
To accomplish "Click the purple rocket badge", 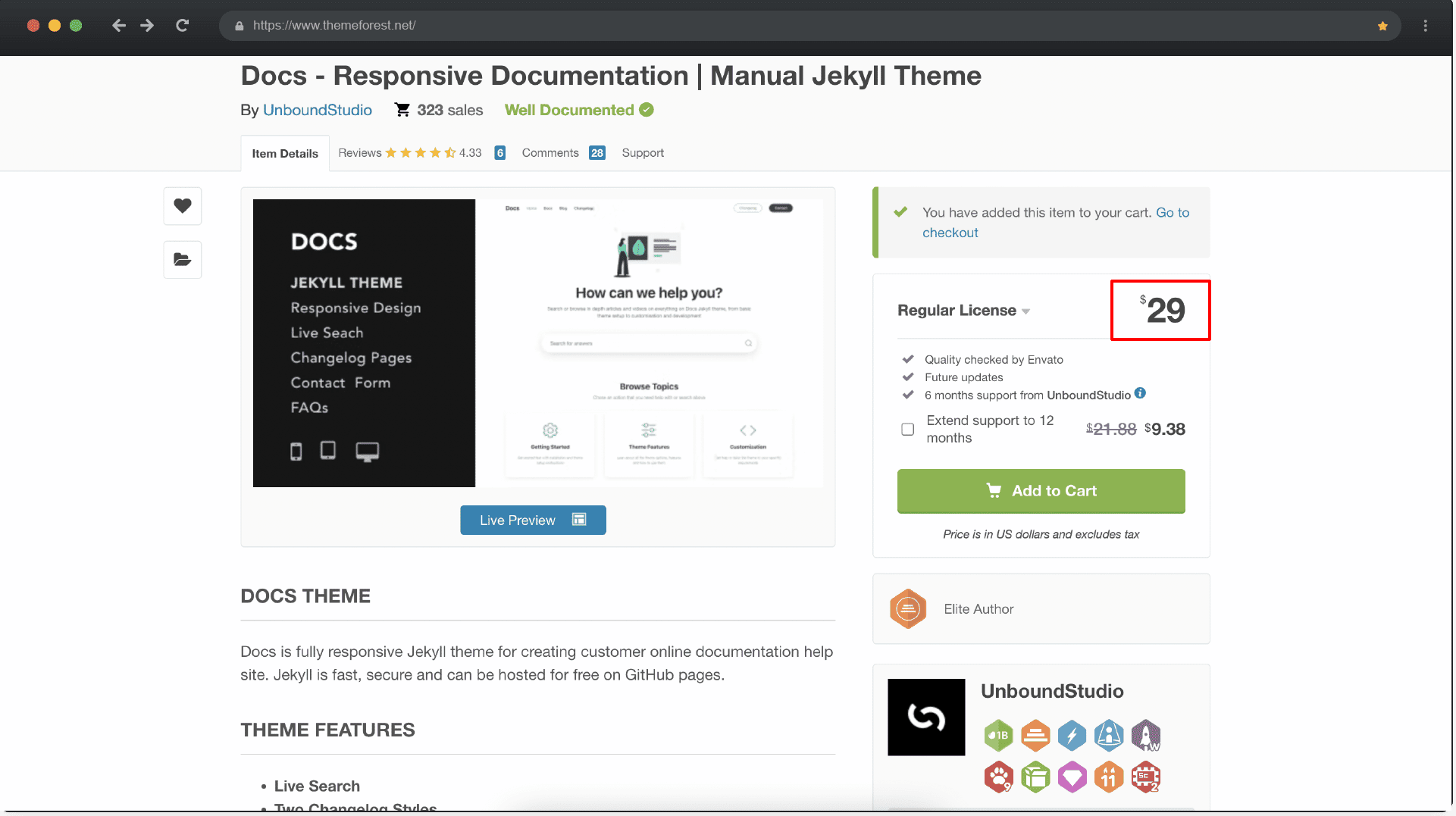I will tap(1146, 735).
